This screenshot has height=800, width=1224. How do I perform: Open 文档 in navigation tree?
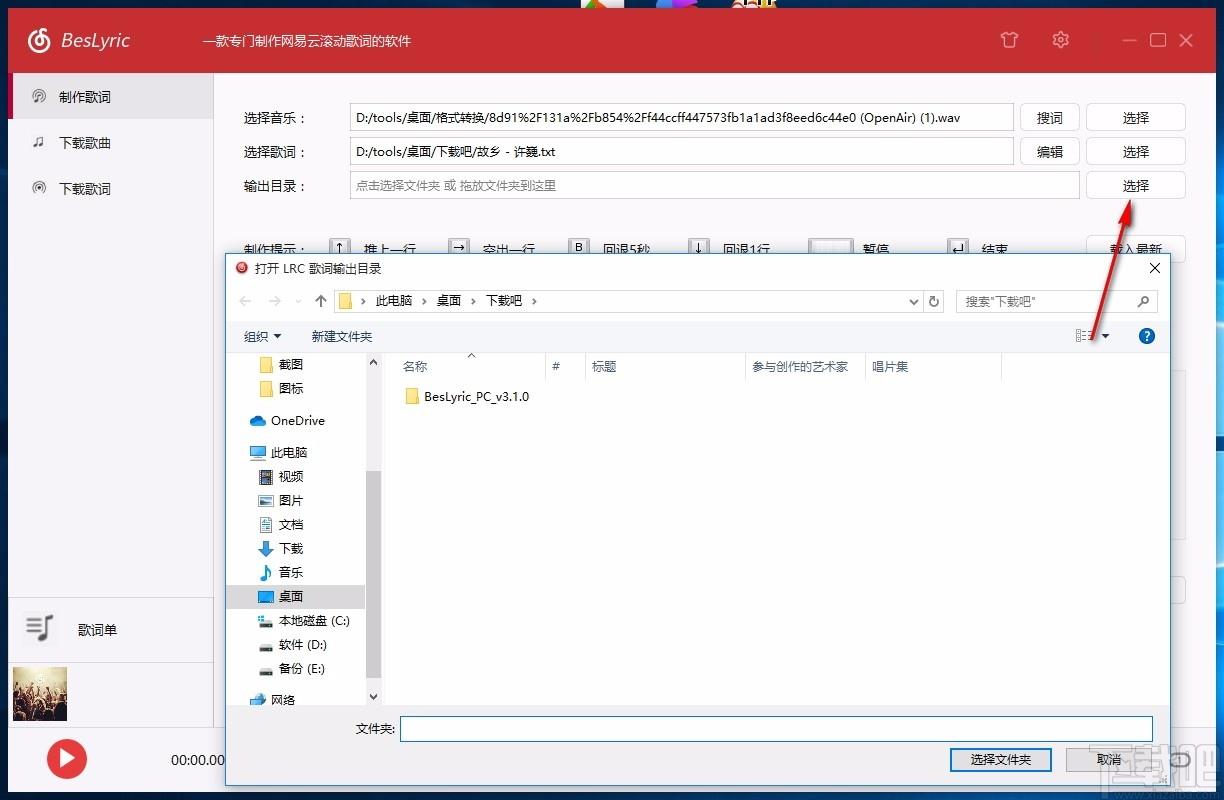pos(281,525)
